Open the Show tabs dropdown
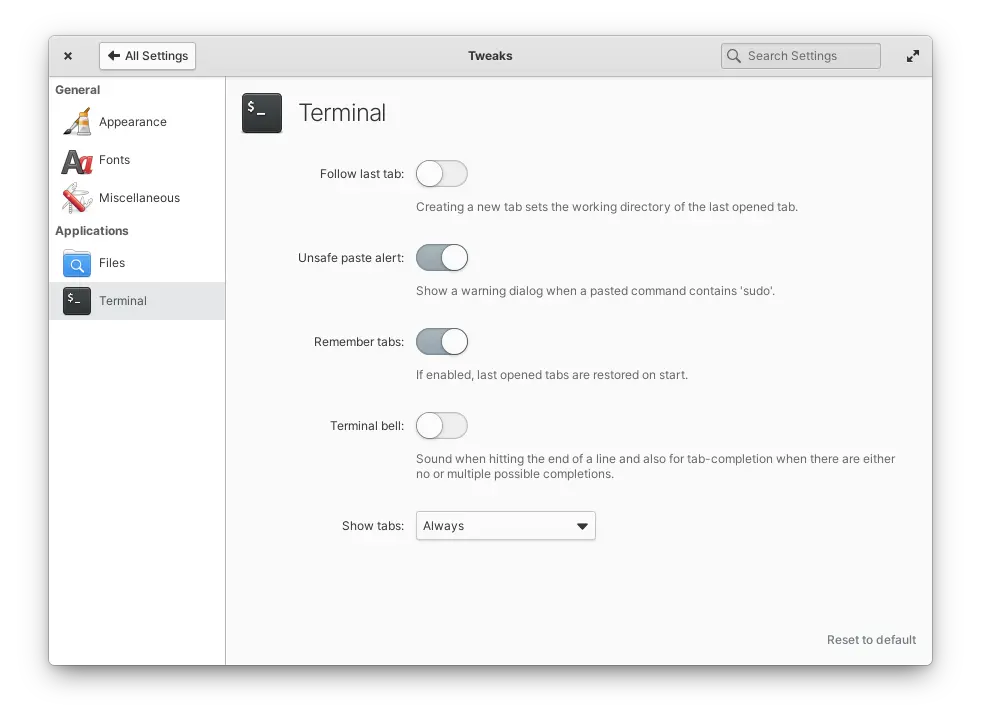 (505, 526)
